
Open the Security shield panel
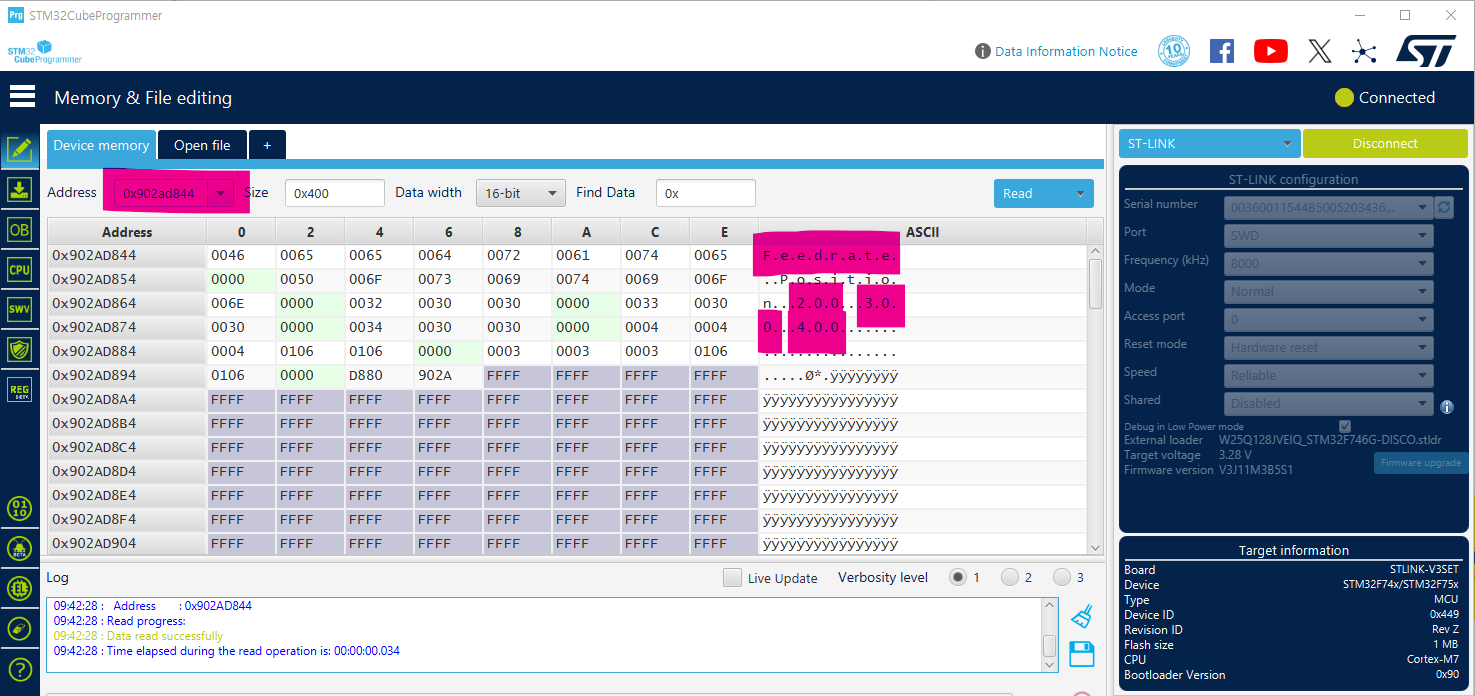pyautogui.click(x=20, y=349)
